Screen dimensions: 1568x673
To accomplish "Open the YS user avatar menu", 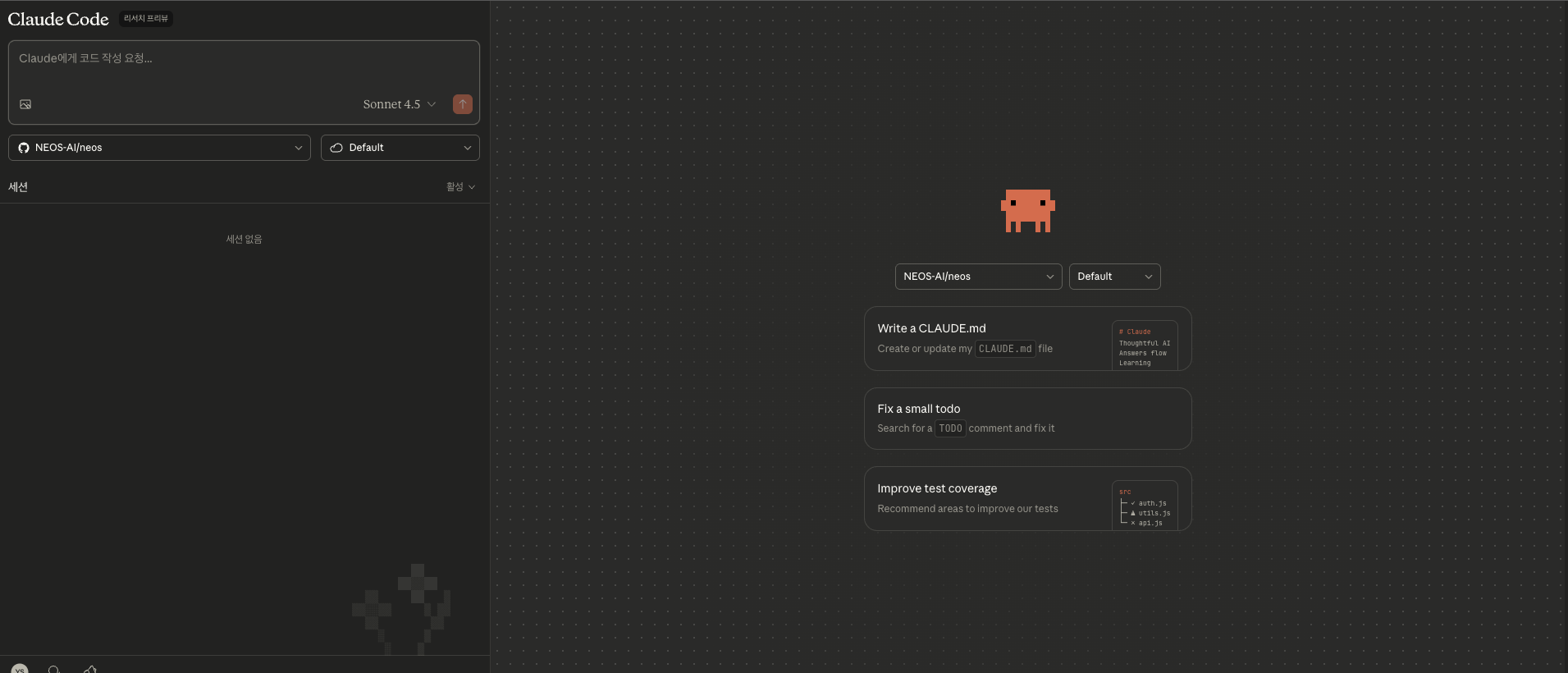I will 20,669.
